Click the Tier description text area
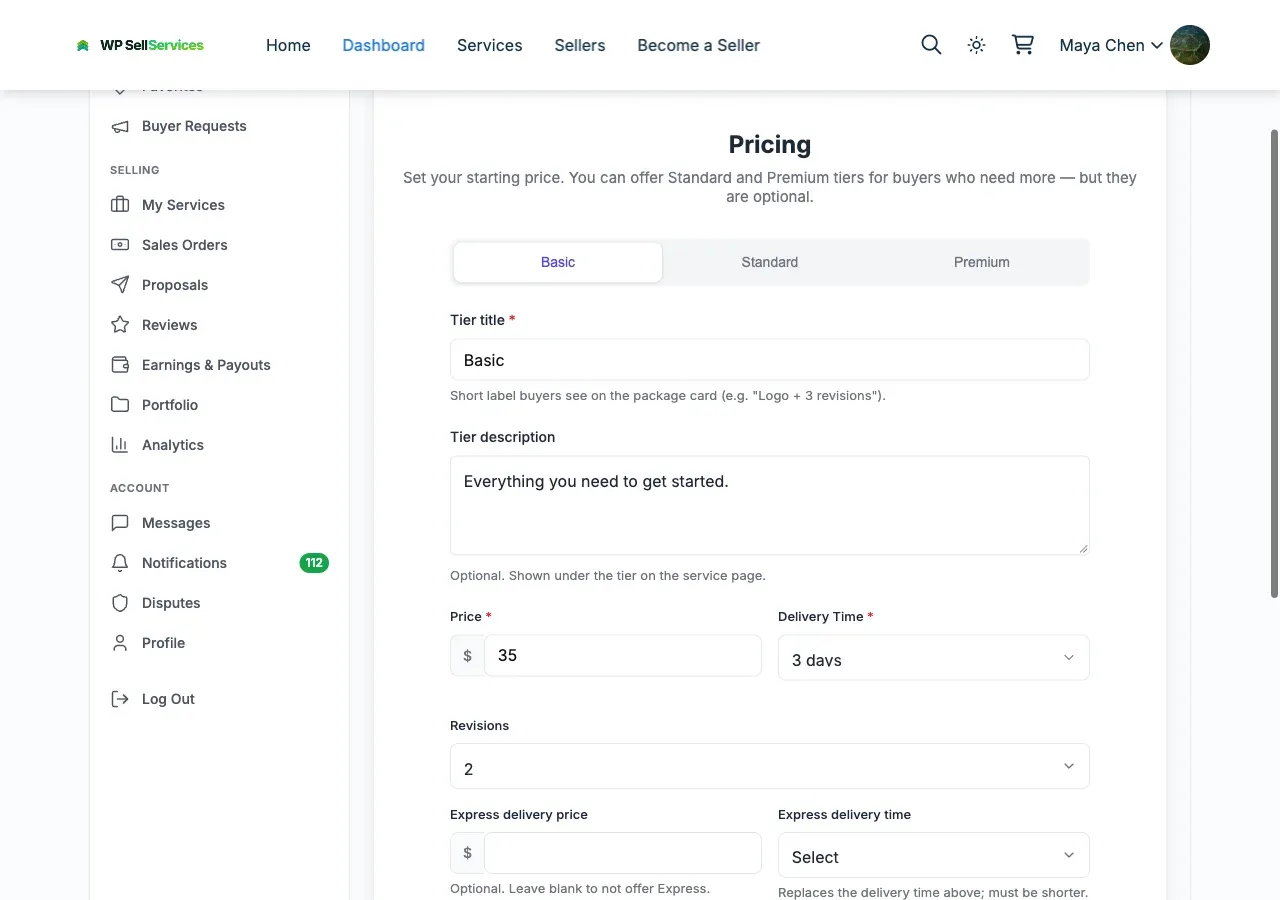 coord(769,505)
